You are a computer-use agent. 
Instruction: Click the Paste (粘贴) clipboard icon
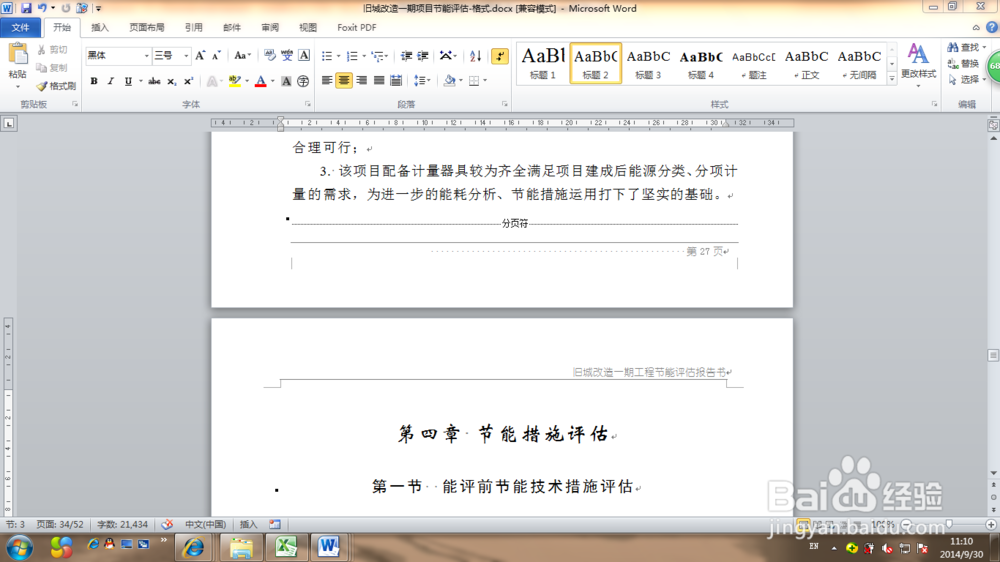[18, 54]
